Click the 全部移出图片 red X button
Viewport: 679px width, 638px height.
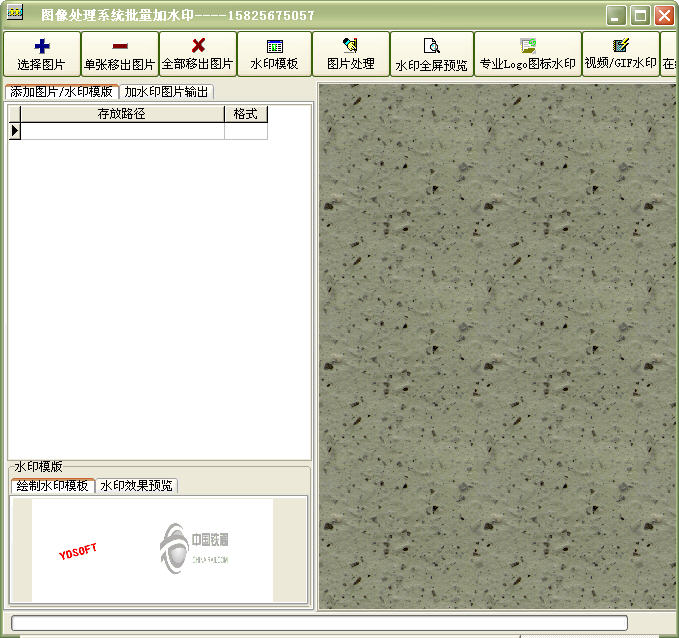tap(198, 54)
